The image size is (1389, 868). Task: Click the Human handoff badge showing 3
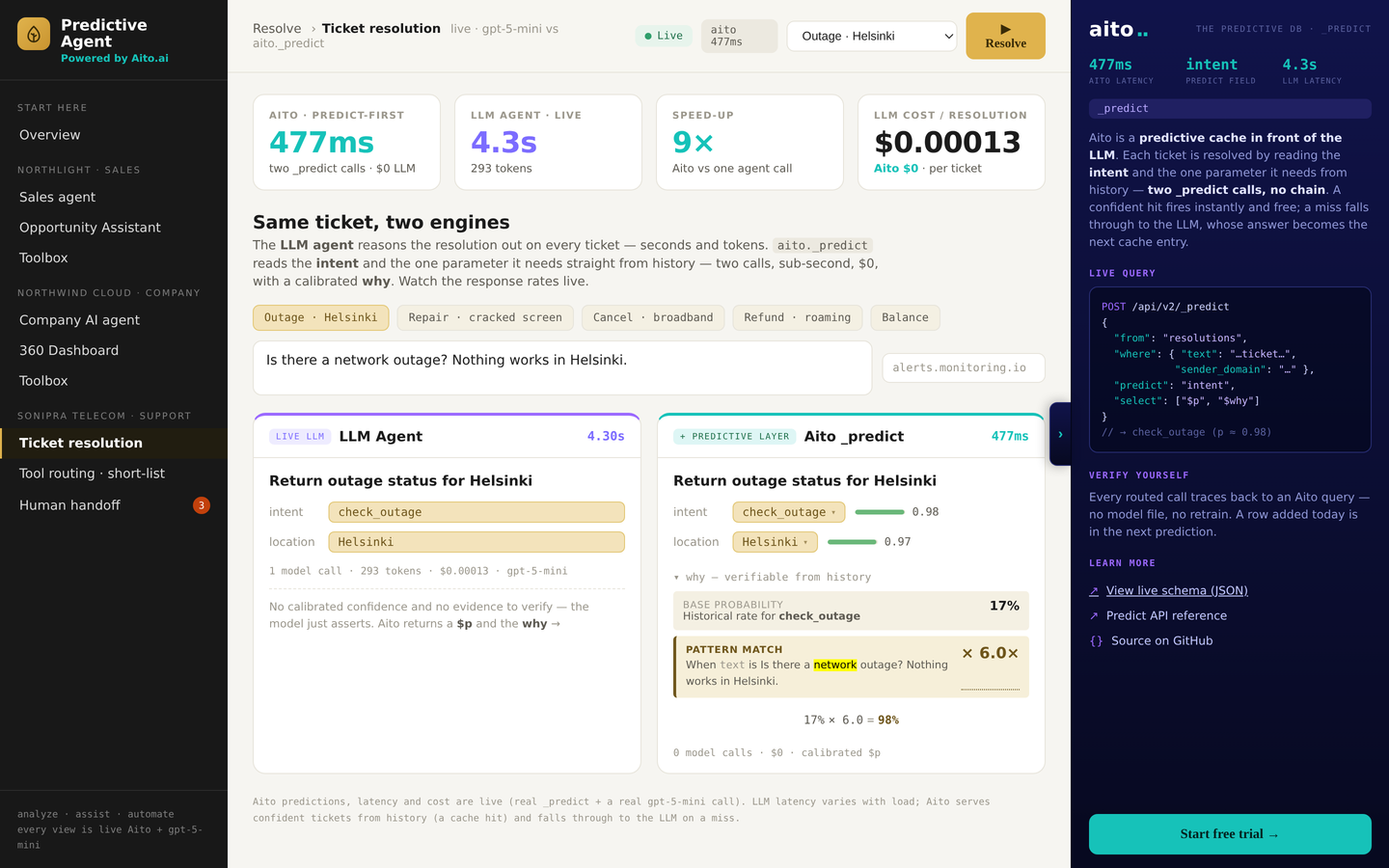pos(202,505)
